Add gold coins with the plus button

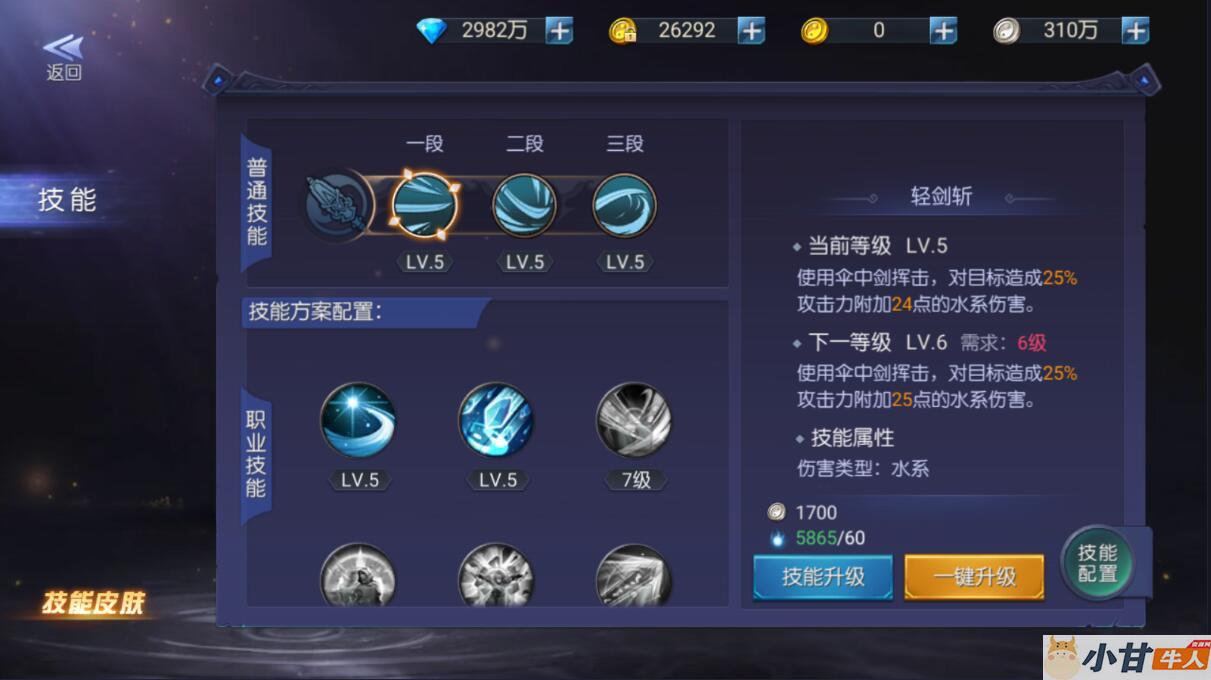point(943,30)
